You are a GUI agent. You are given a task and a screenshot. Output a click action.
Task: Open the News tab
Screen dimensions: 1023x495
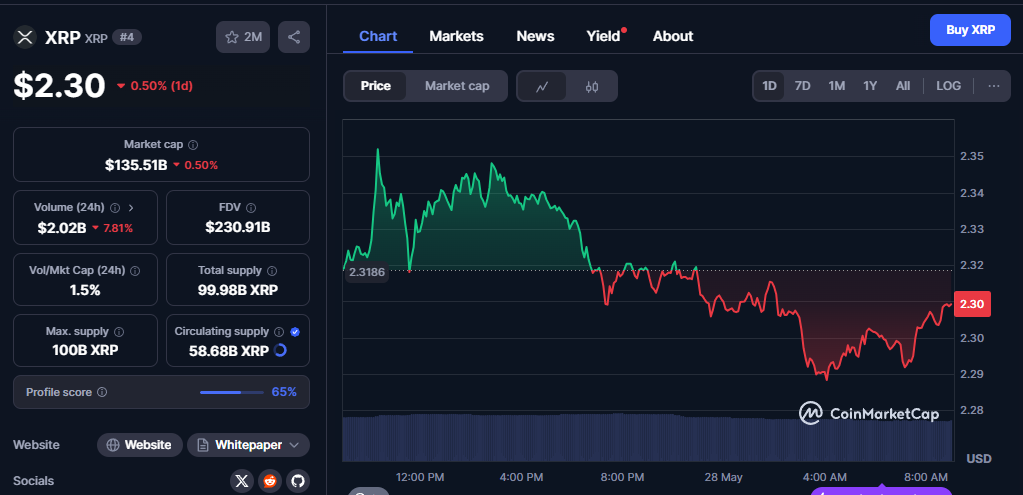[x=535, y=36]
